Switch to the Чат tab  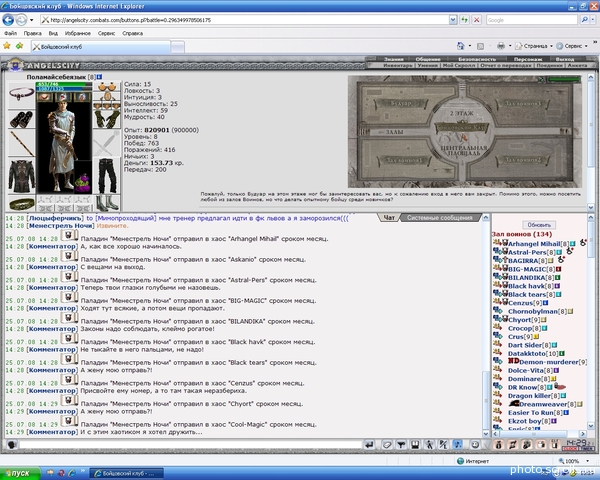click(x=389, y=218)
